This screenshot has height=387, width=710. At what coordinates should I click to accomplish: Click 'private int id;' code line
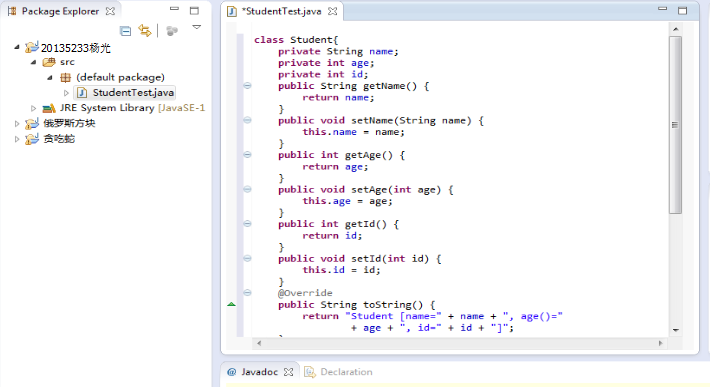click(323, 74)
